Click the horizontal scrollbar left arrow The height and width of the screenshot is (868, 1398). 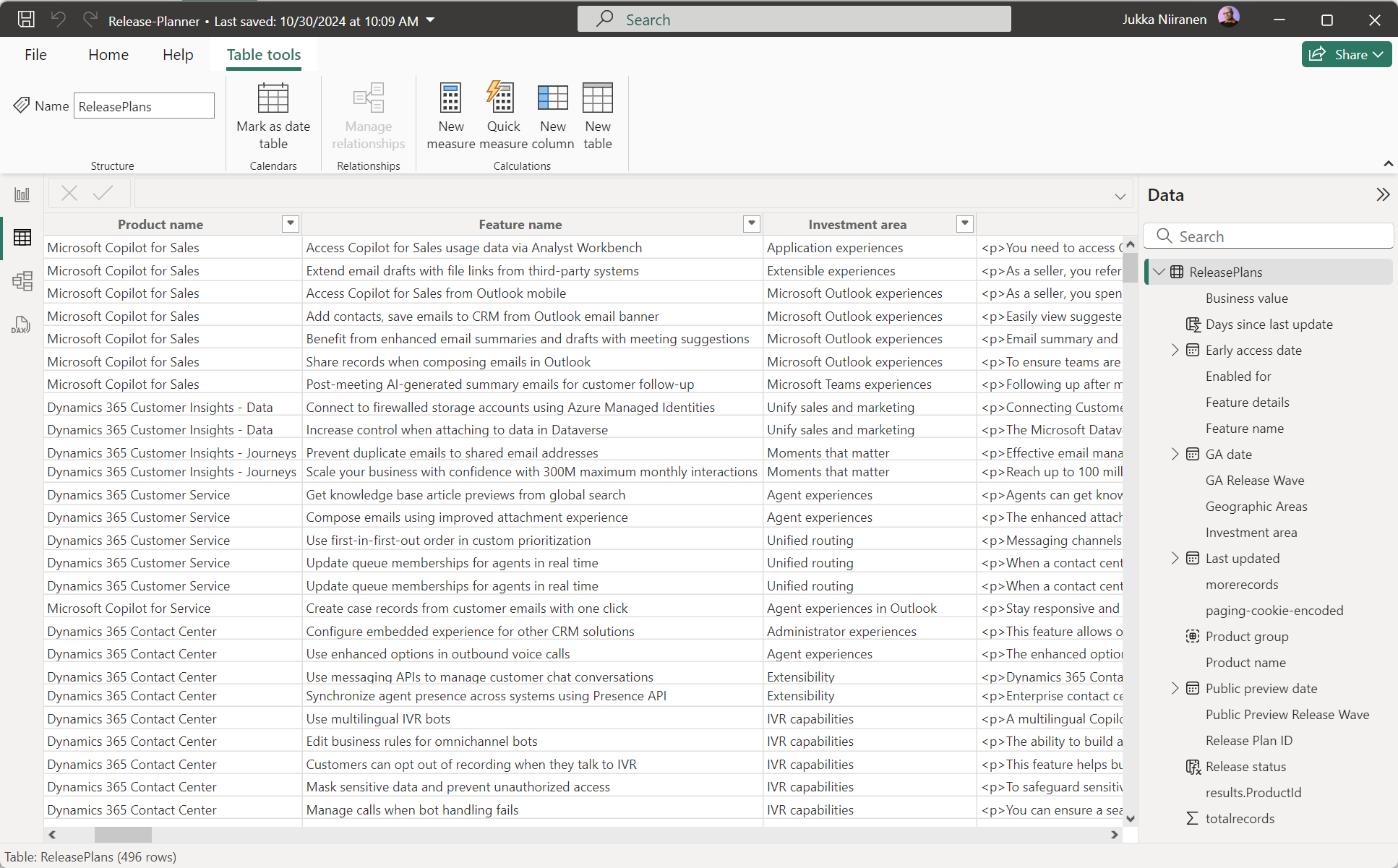click(x=52, y=835)
